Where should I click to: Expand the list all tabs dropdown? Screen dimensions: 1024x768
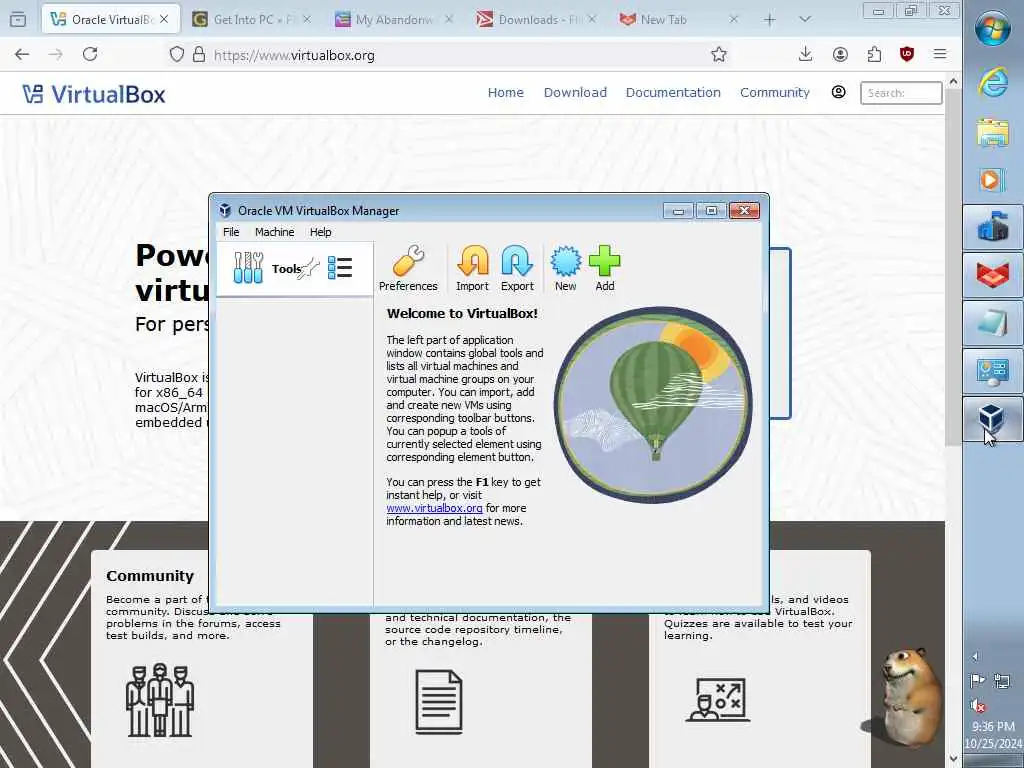805,20
